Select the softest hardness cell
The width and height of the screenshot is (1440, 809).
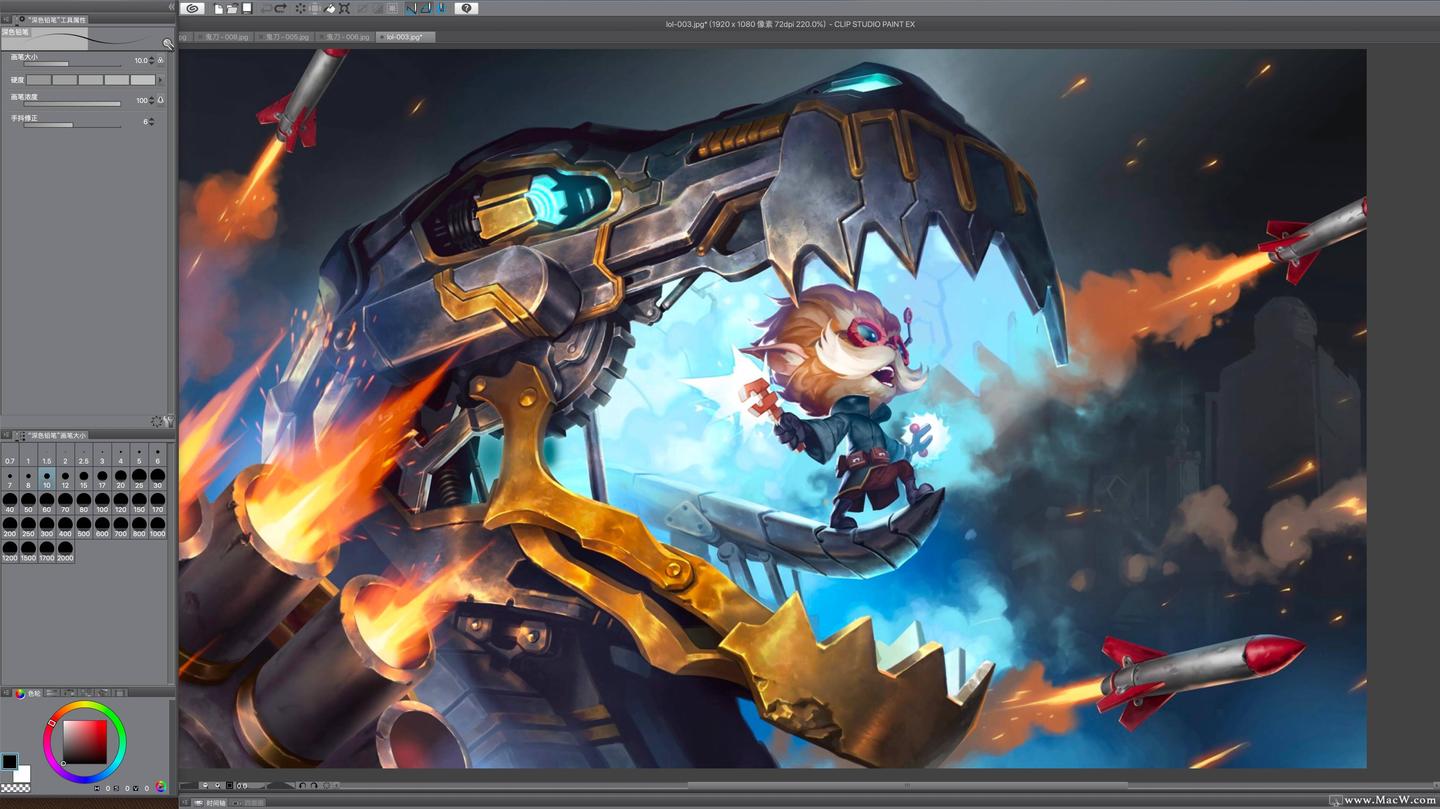tap(39, 80)
